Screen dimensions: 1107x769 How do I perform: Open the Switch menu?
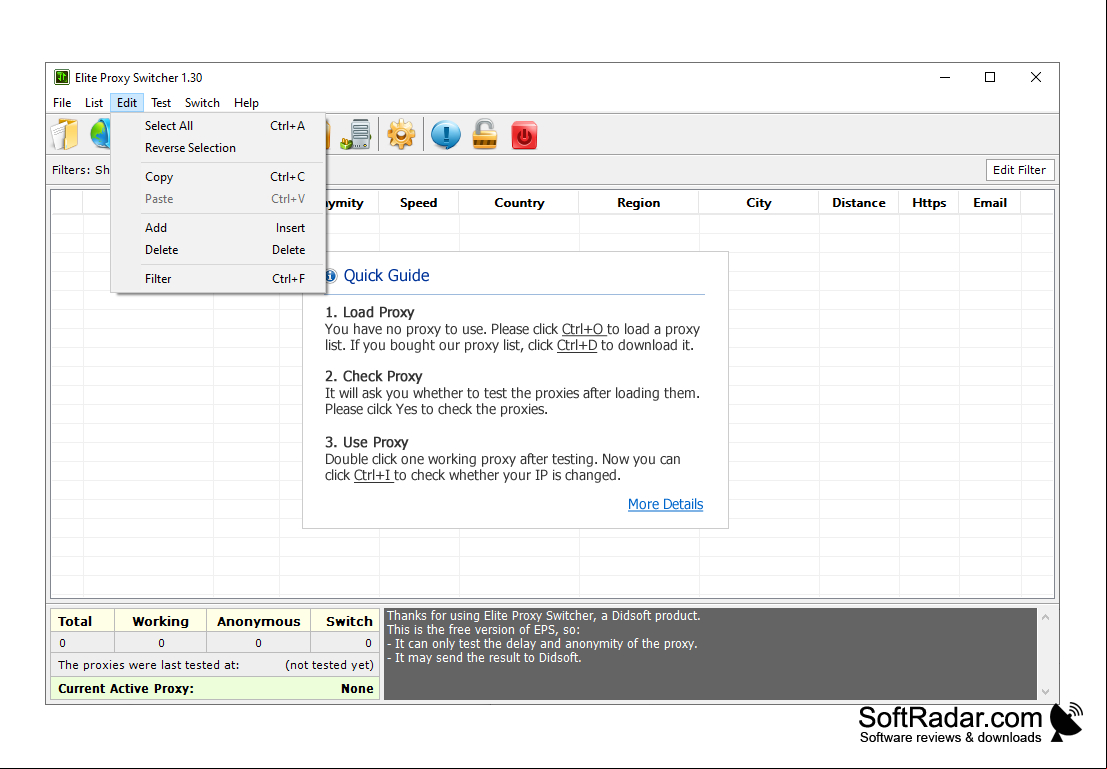pyautogui.click(x=203, y=102)
